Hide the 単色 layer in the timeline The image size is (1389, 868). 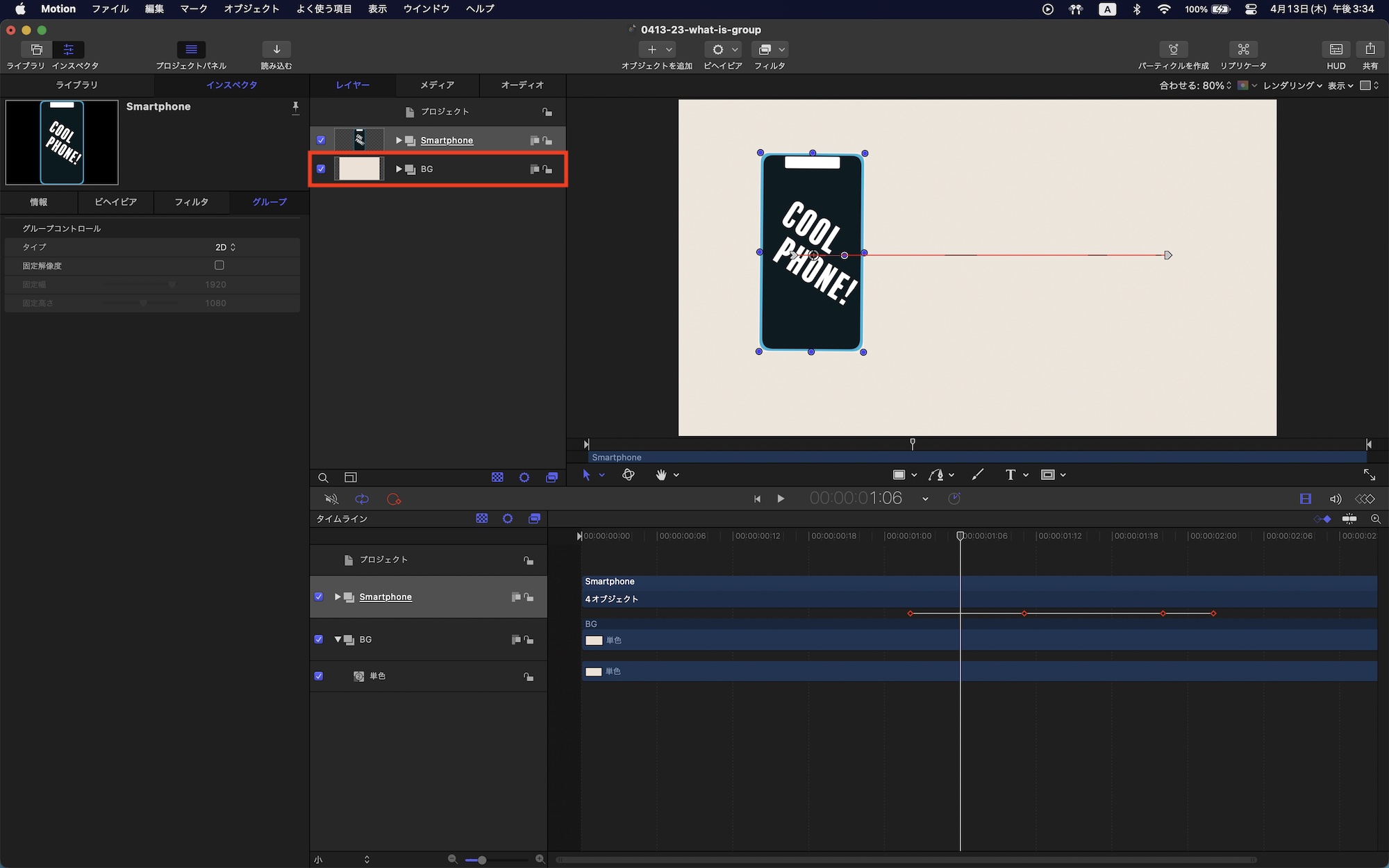(x=319, y=676)
